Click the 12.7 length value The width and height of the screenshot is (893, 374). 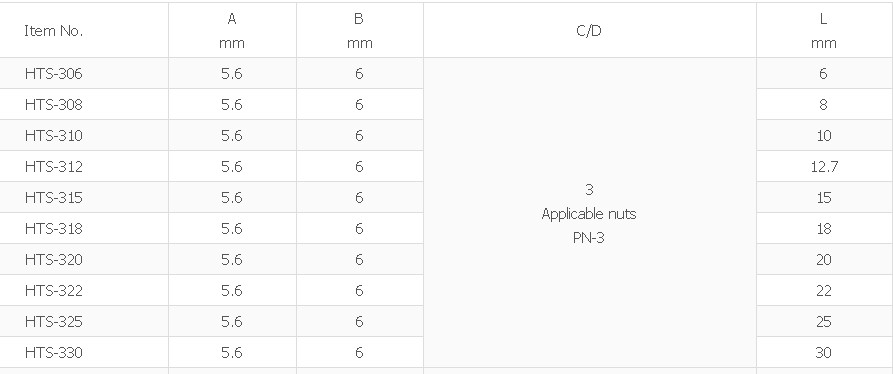point(824,167)
